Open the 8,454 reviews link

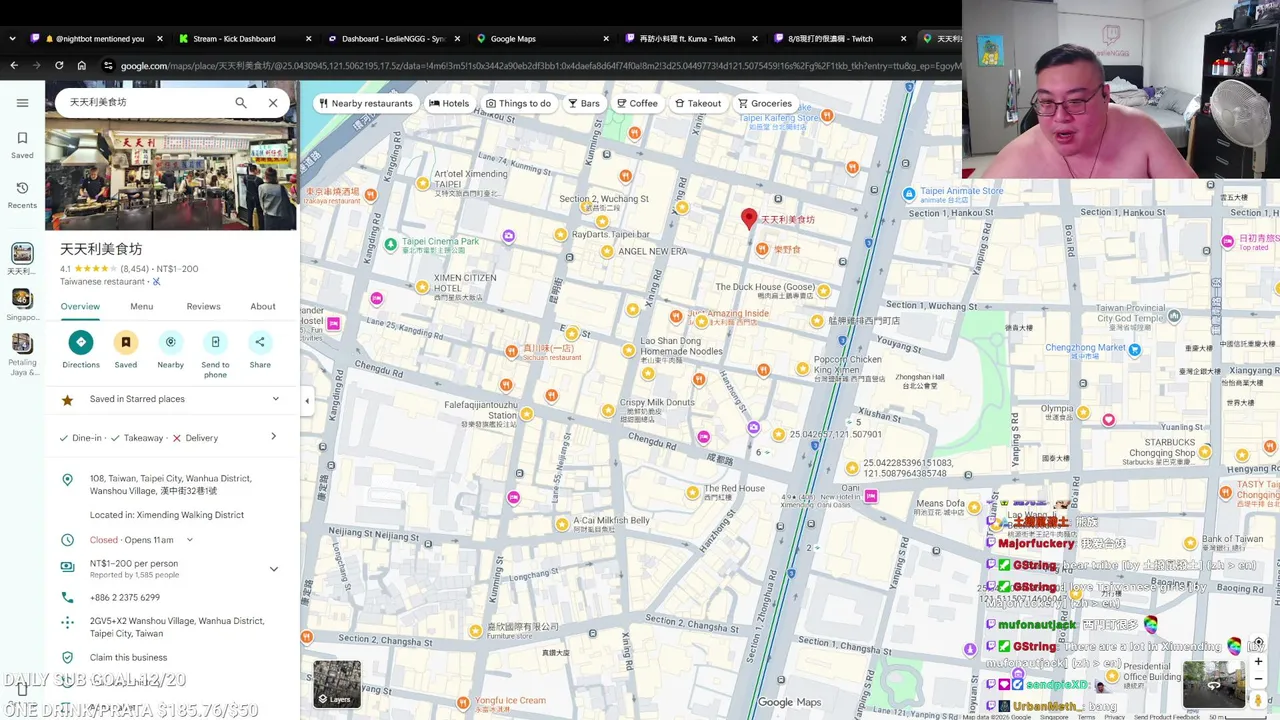[x=134, y=269]
